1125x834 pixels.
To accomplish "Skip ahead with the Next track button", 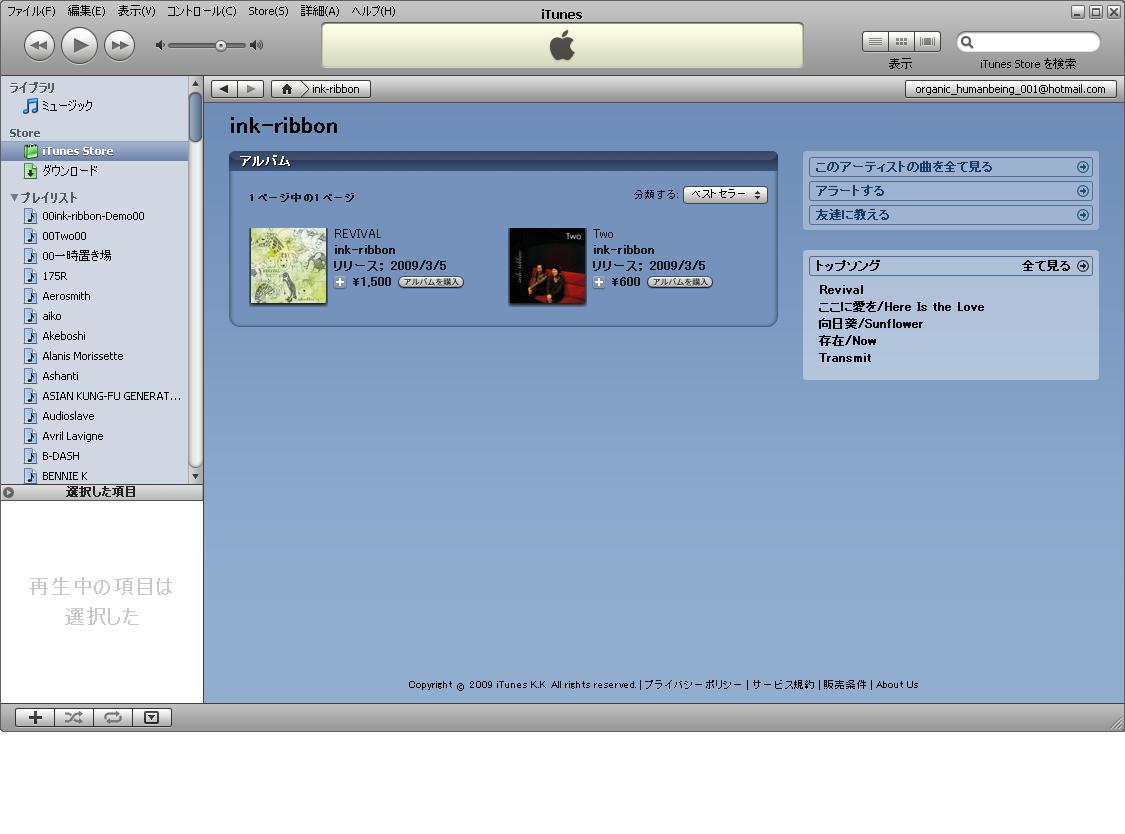I will click(119, 46).
